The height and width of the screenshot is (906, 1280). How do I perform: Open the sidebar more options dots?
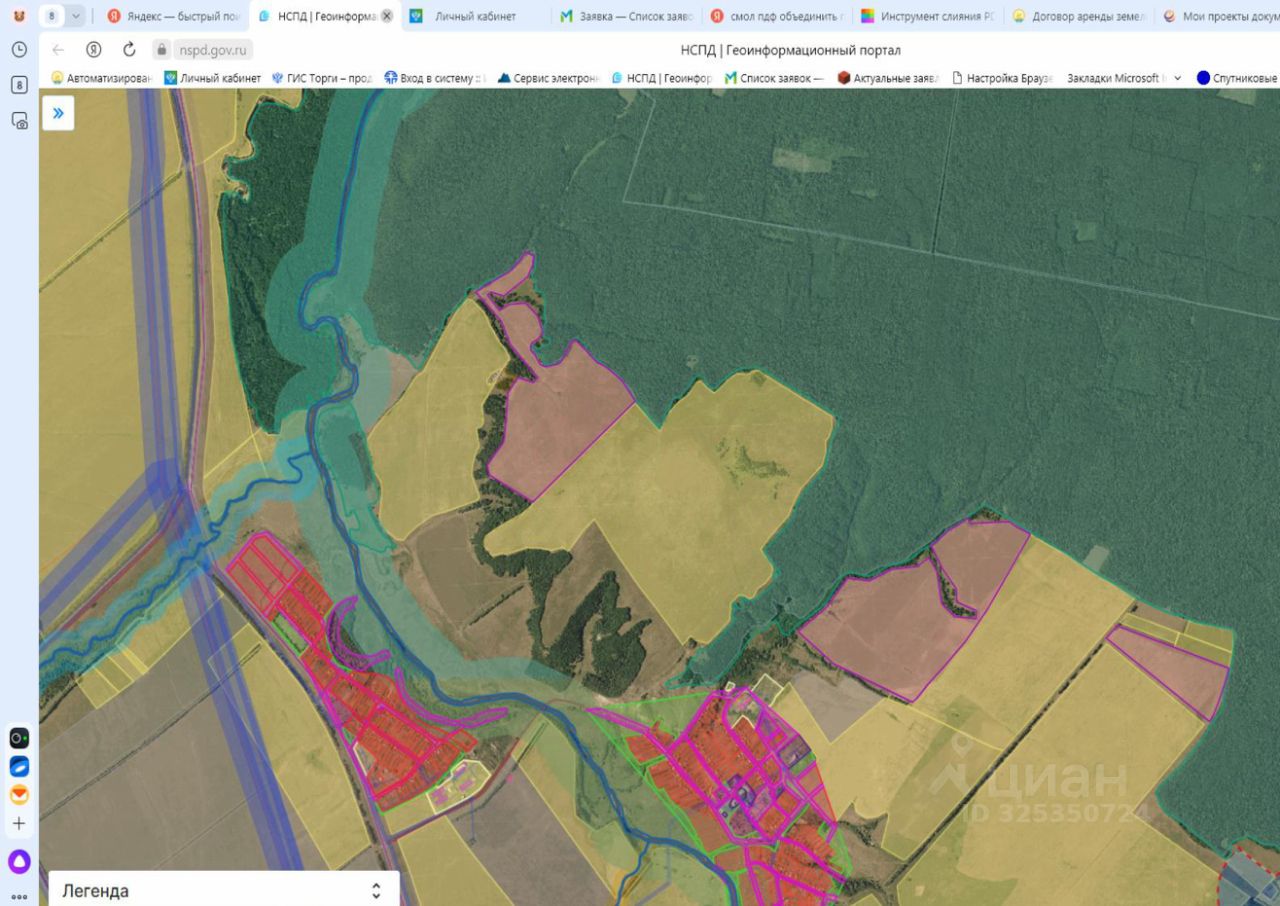click(x=19, y=897)
